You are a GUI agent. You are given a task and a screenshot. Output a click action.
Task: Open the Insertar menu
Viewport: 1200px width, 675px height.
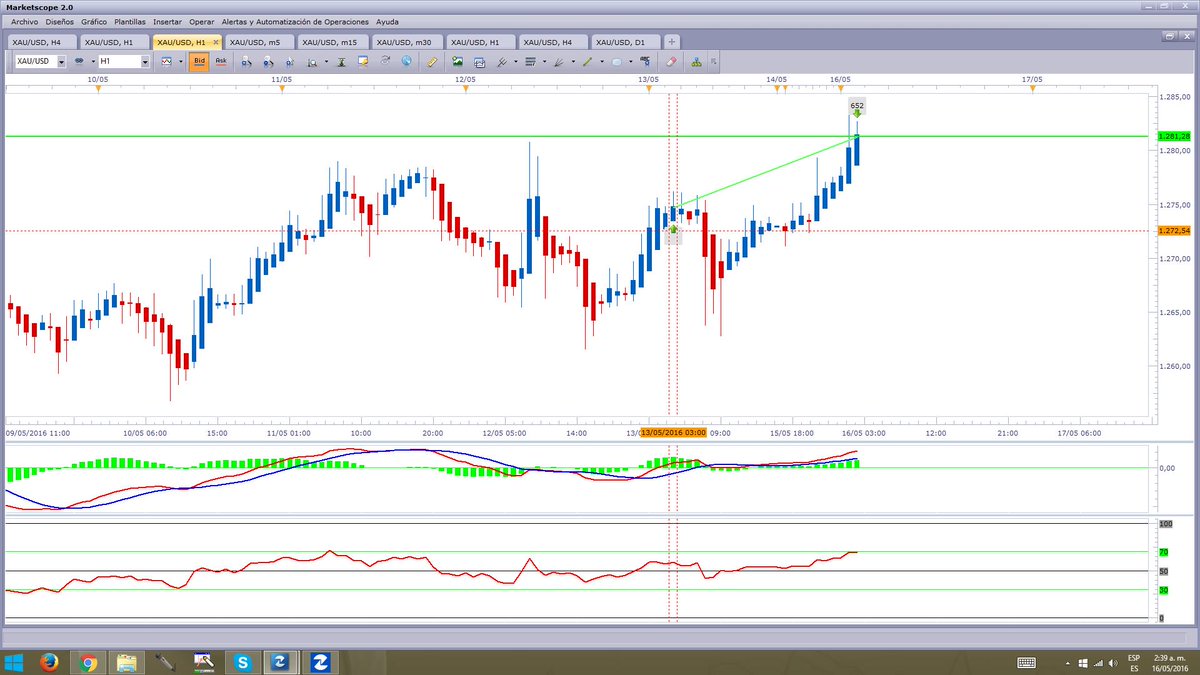pyautogui.click(x=168, y=21)
